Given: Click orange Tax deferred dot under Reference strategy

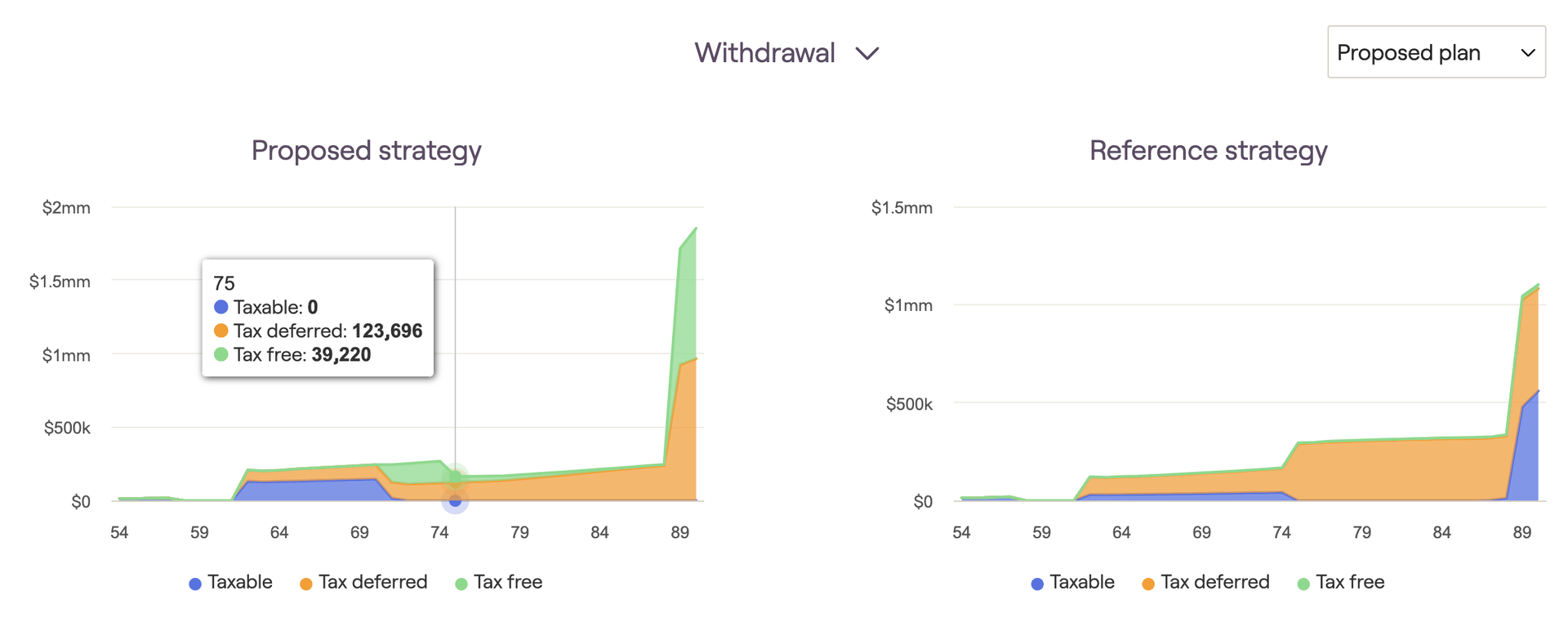Looking at the screenshot, I should click(1148, 584).
